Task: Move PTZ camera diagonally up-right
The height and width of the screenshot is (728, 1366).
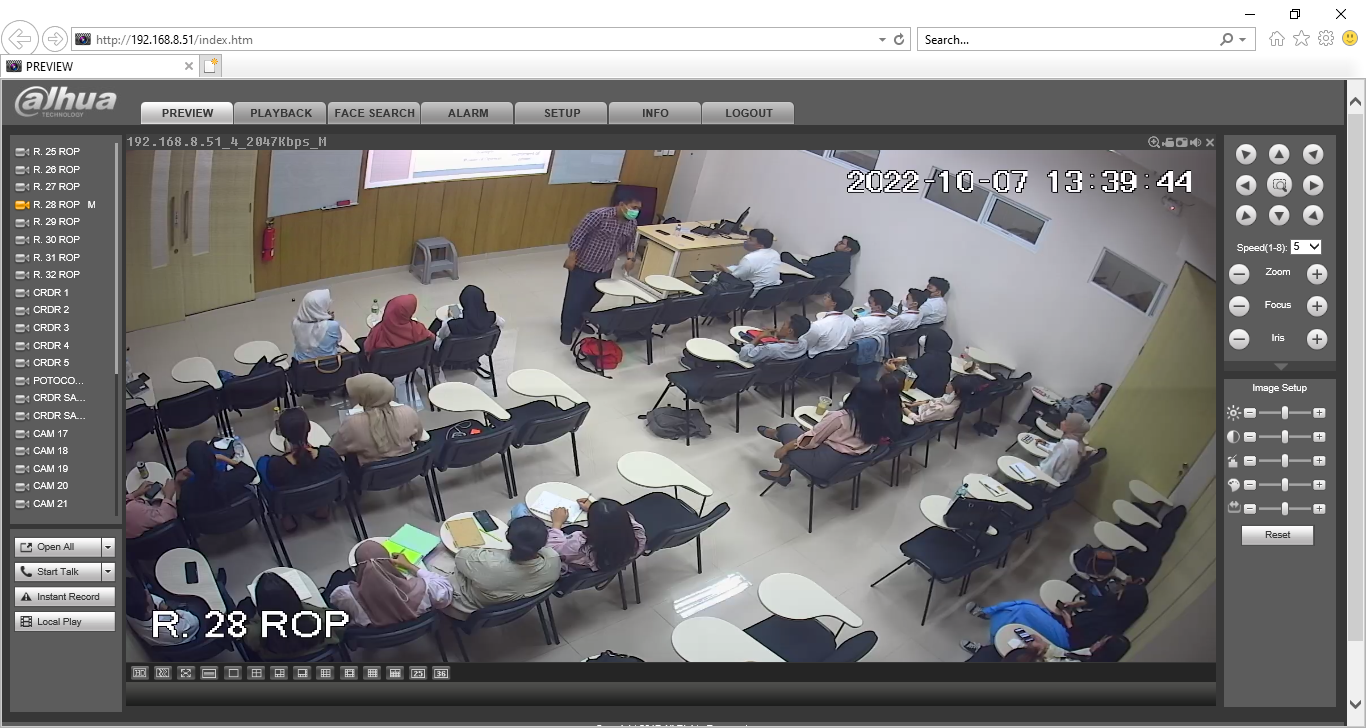Action: (1313, 154)
